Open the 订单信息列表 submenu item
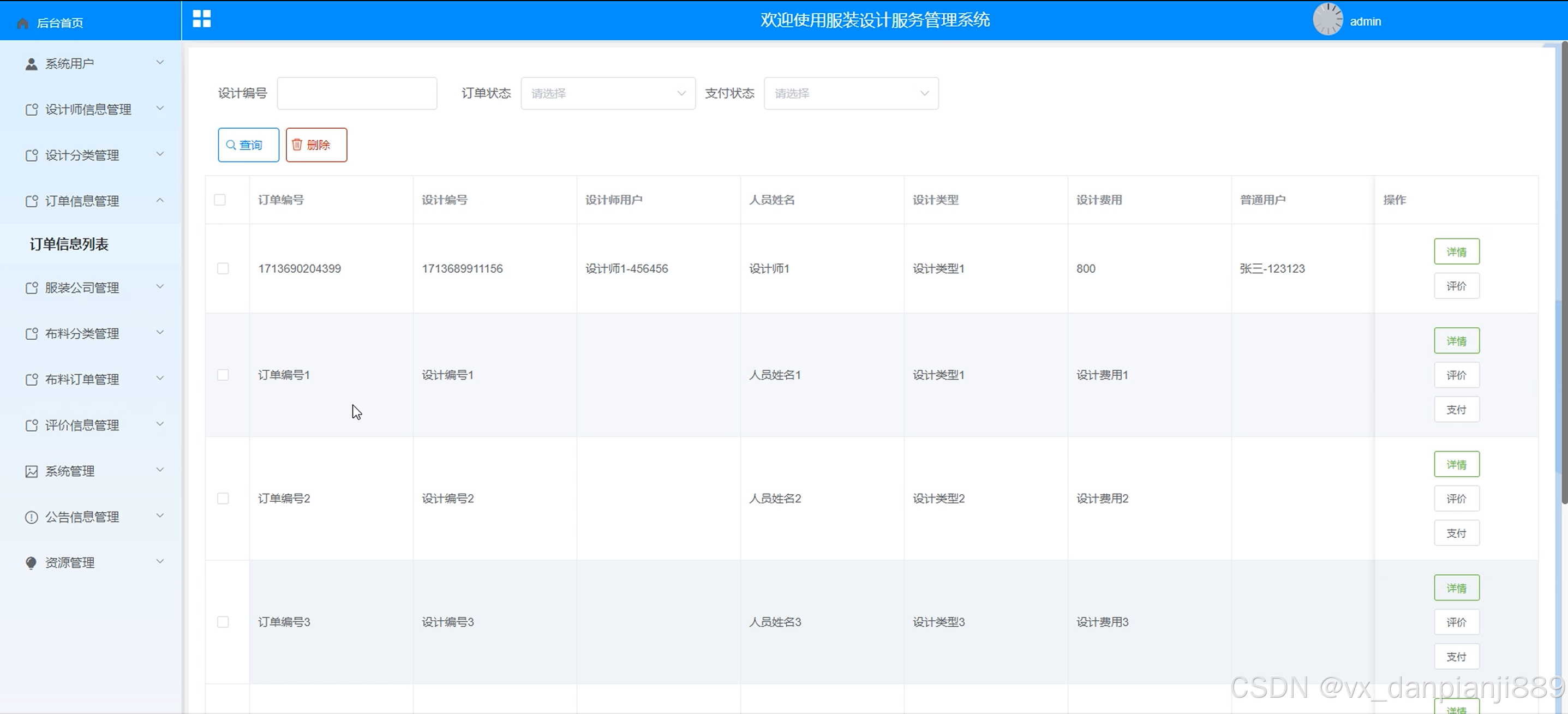1568x714 pixels. point(69,244)
